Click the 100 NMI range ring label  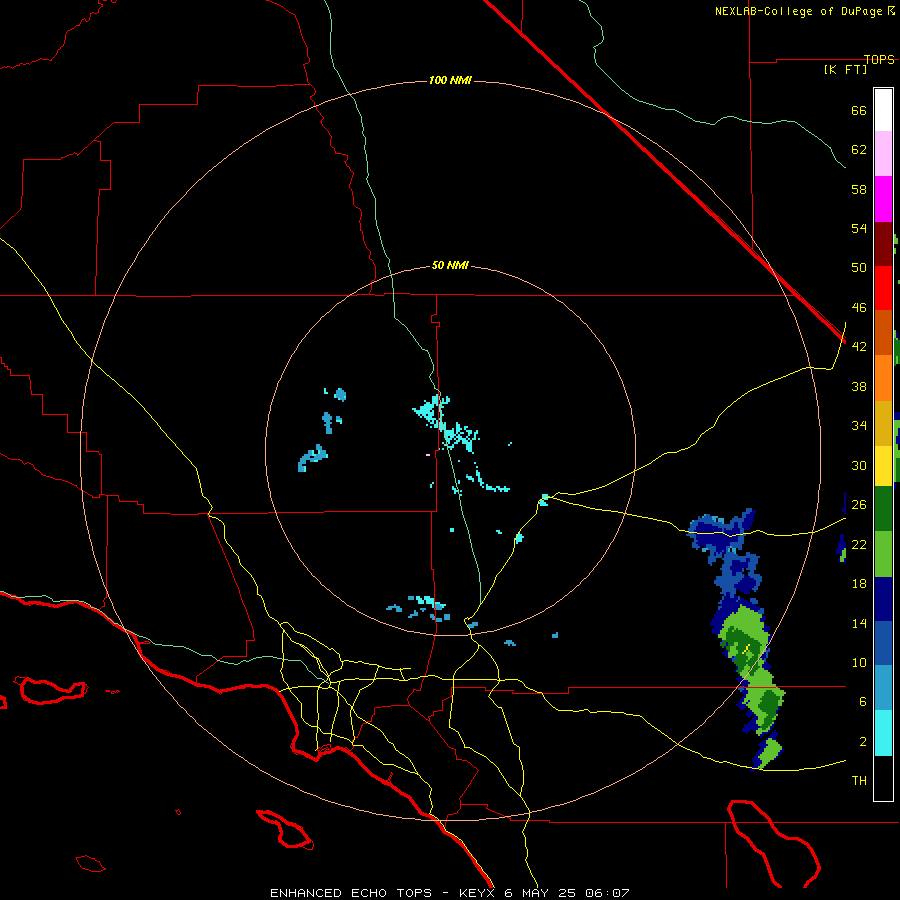point(450,80)
